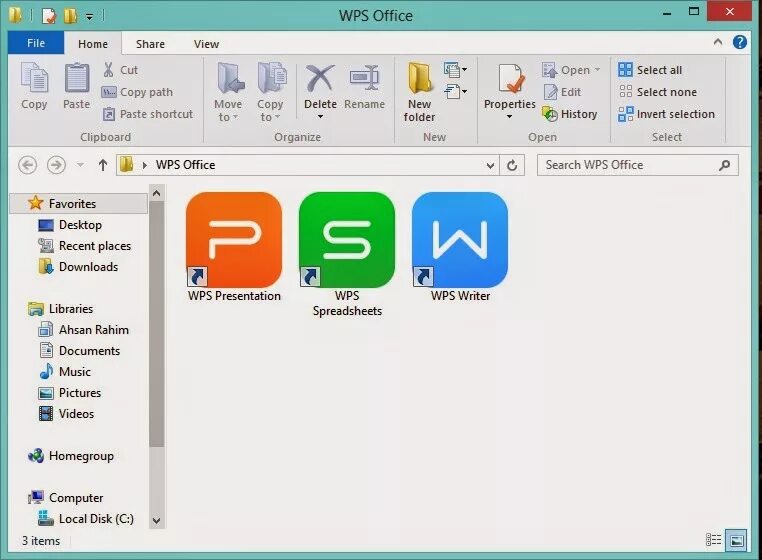Image resolution: width=762 pixels, height=560 pixels.
Task: Open Desktop in the navigation pane
Action: (x=70, y=225)
